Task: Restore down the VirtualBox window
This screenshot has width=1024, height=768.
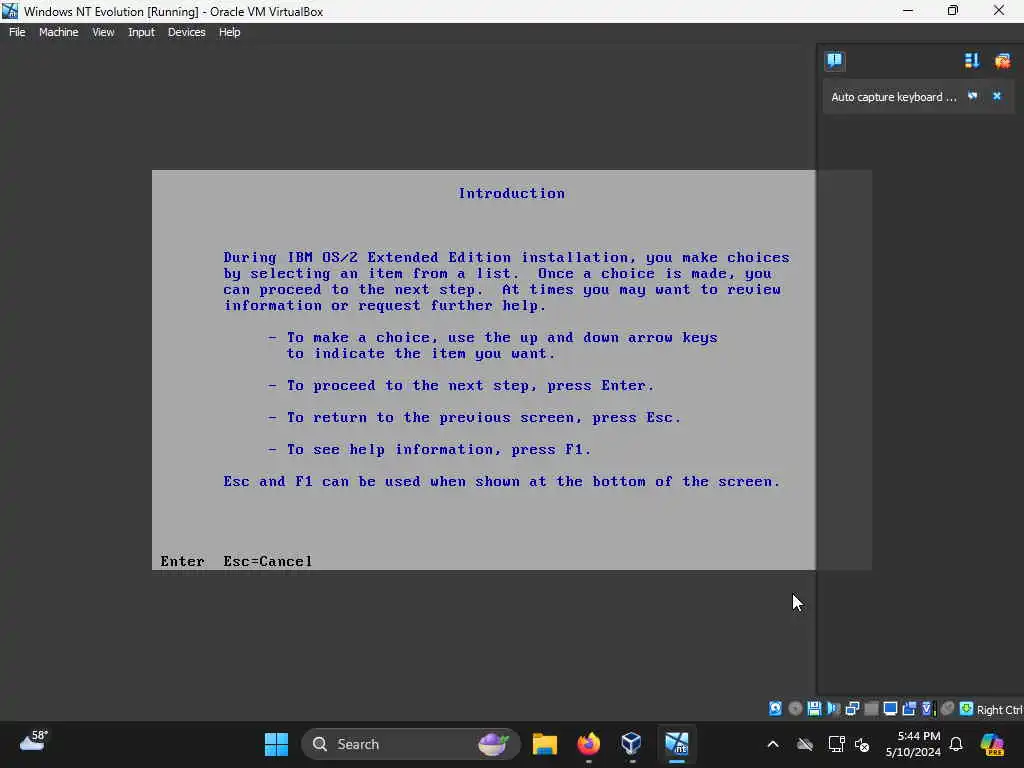Action: (x=953, y=11)
